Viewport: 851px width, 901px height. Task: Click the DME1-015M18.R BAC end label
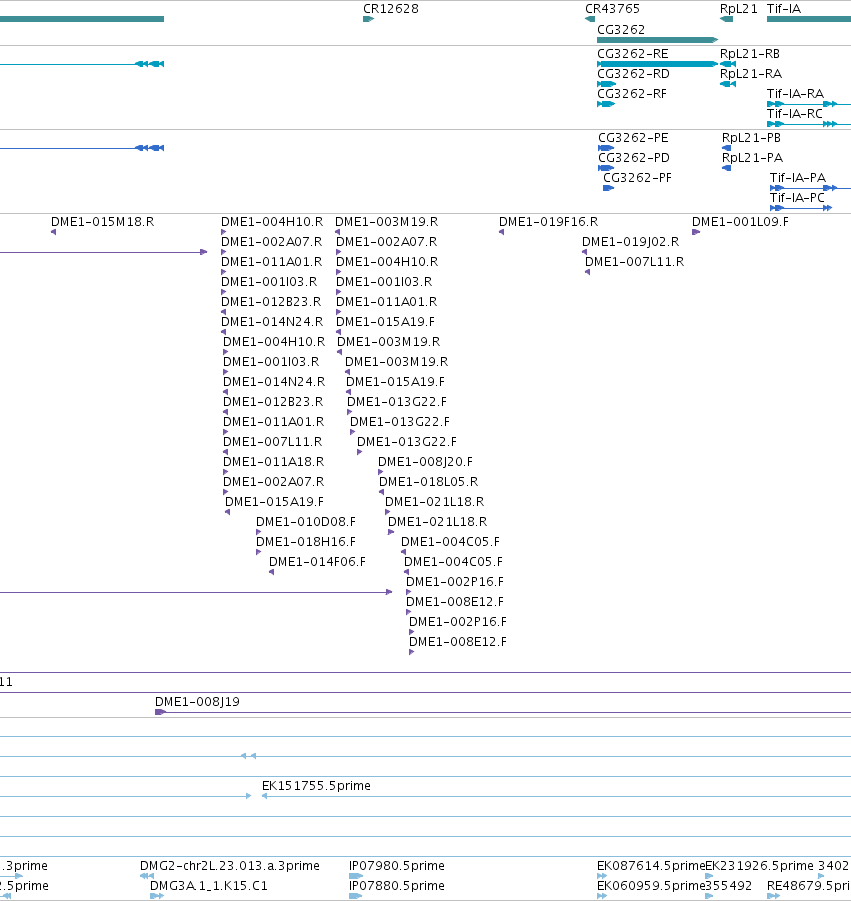pos(102,222)
